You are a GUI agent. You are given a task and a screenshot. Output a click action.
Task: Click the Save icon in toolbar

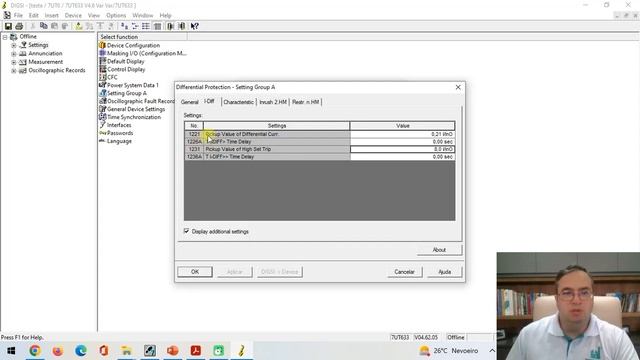(x=8, y=26)
